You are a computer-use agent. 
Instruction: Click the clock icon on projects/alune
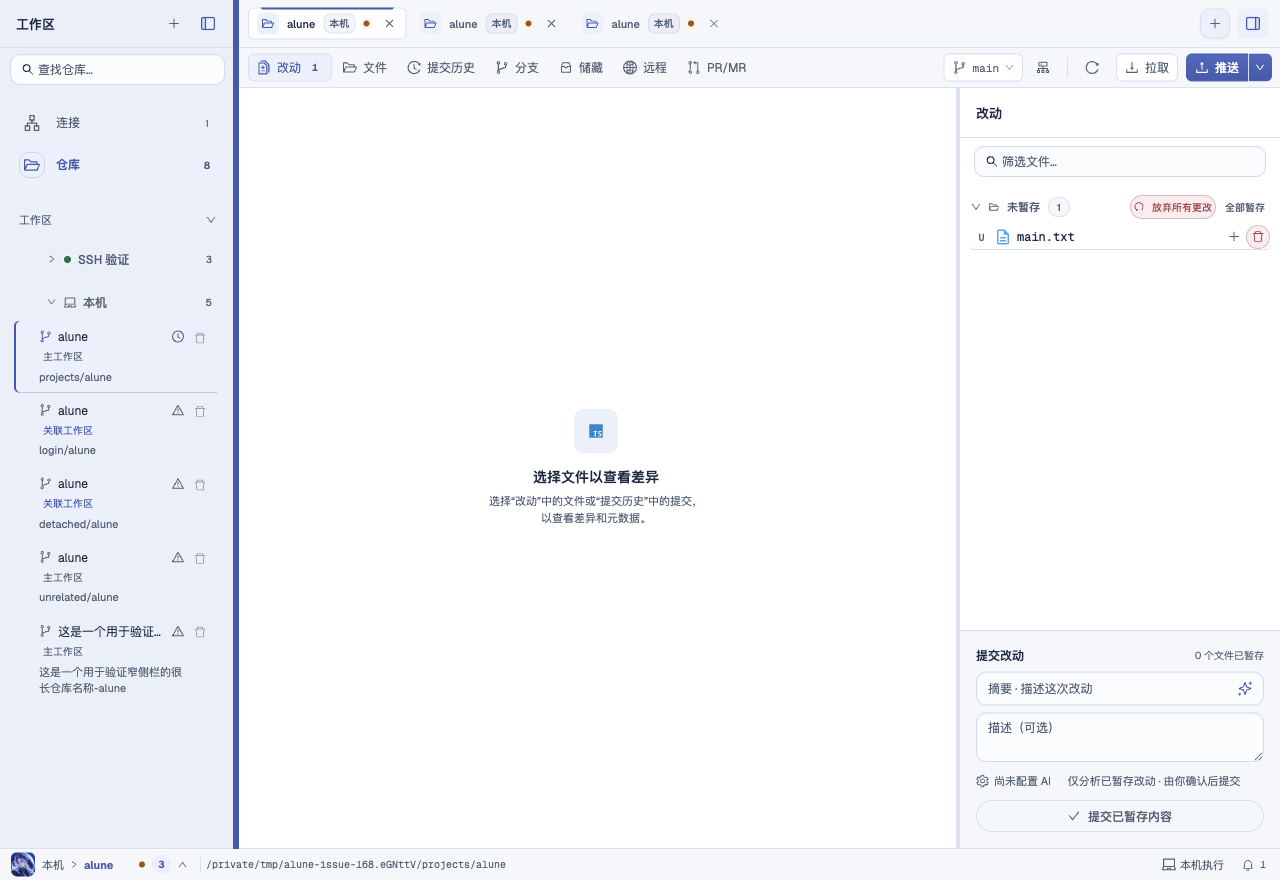[178, 337]
